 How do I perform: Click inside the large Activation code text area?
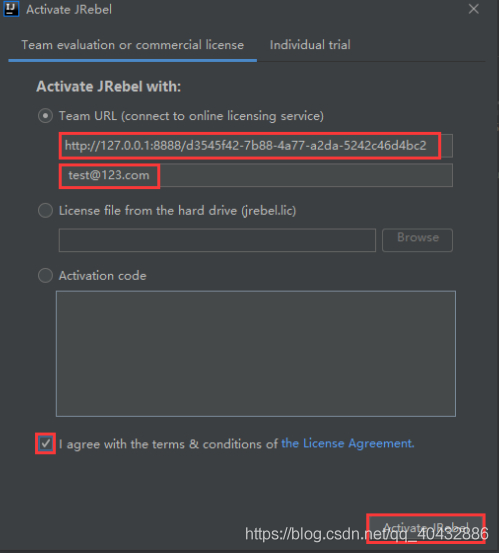pyautogui.click(x=256, y=354)
